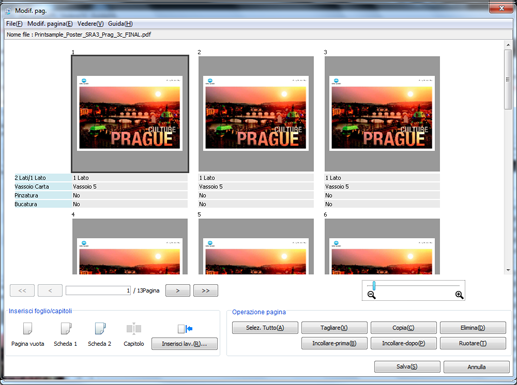Select page 5 thumbnail

click(256, 247)
